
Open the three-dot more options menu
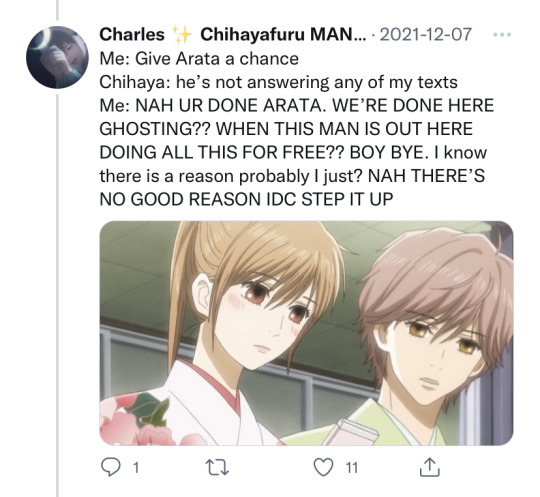point(502,34)
